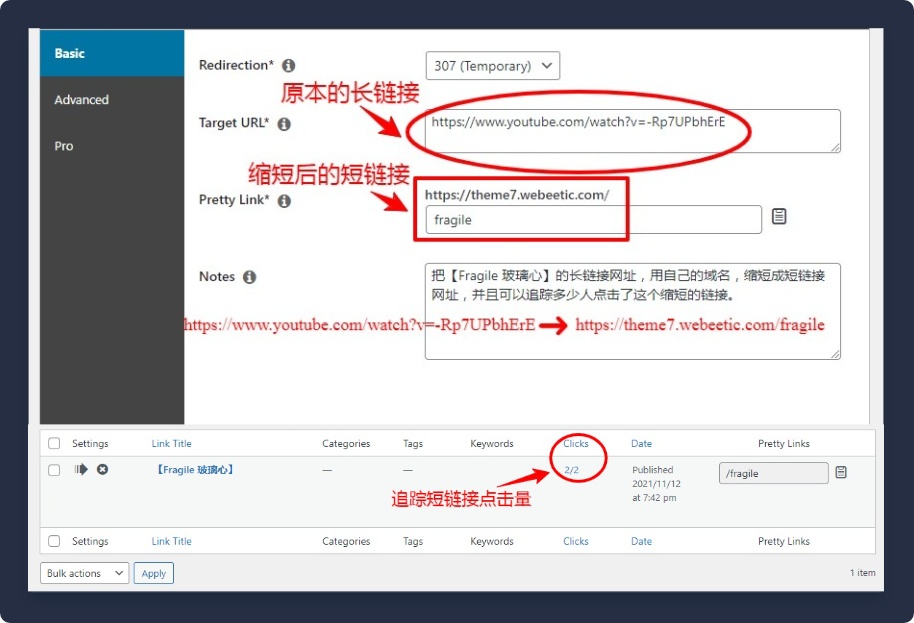Screen dimensions: 914x623
Task: Expand the Bulk actions dropdown
Action: point(85,573)
